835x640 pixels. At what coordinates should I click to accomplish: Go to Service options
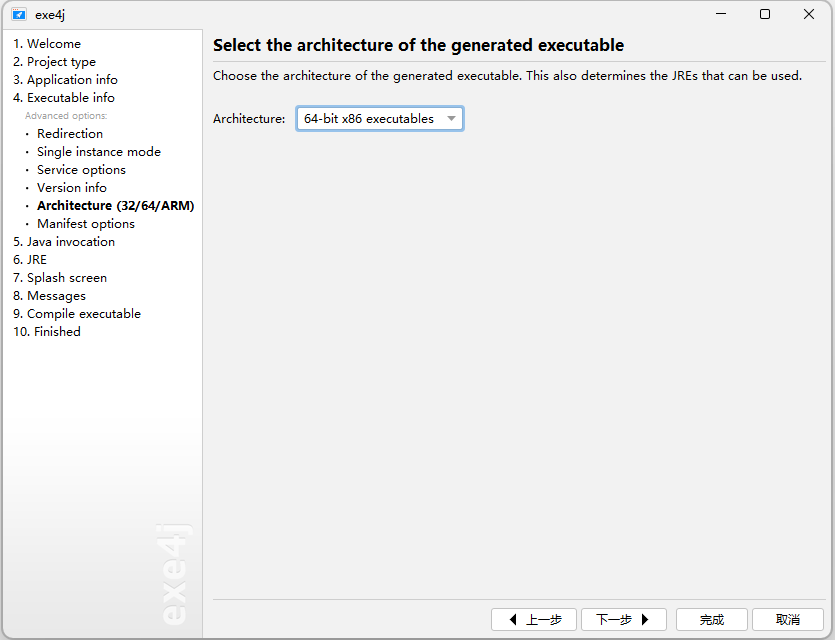point(81,170)
